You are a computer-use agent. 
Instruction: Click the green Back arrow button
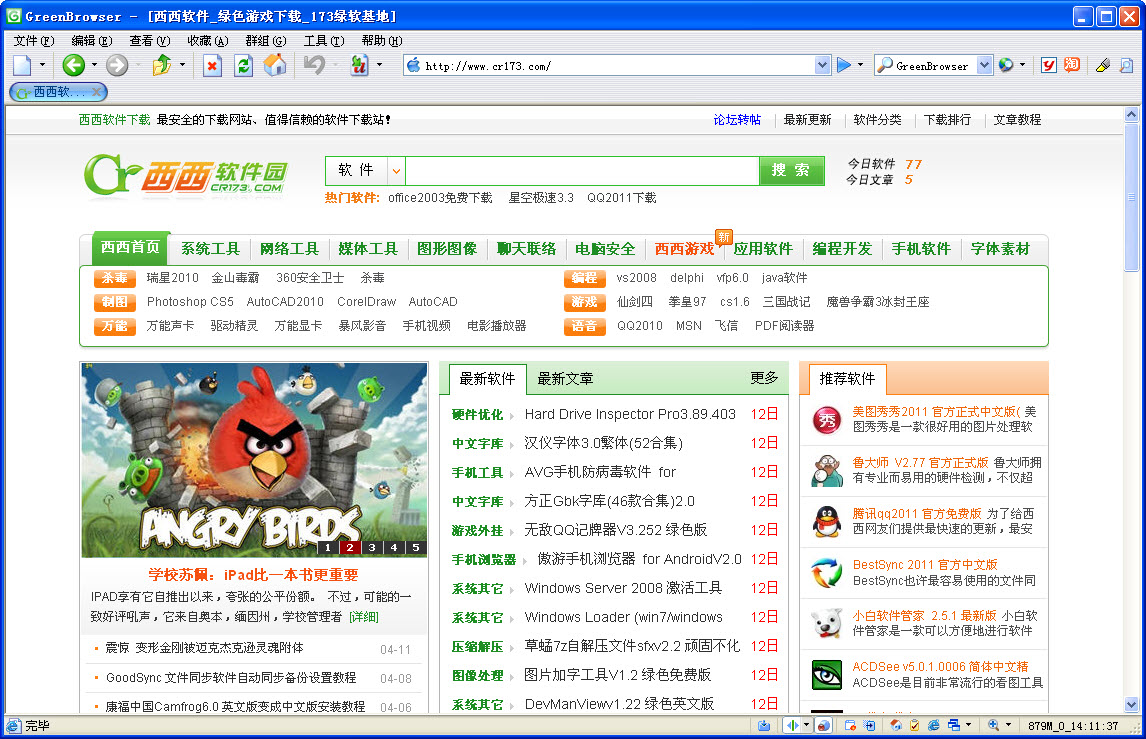[73, 65]
